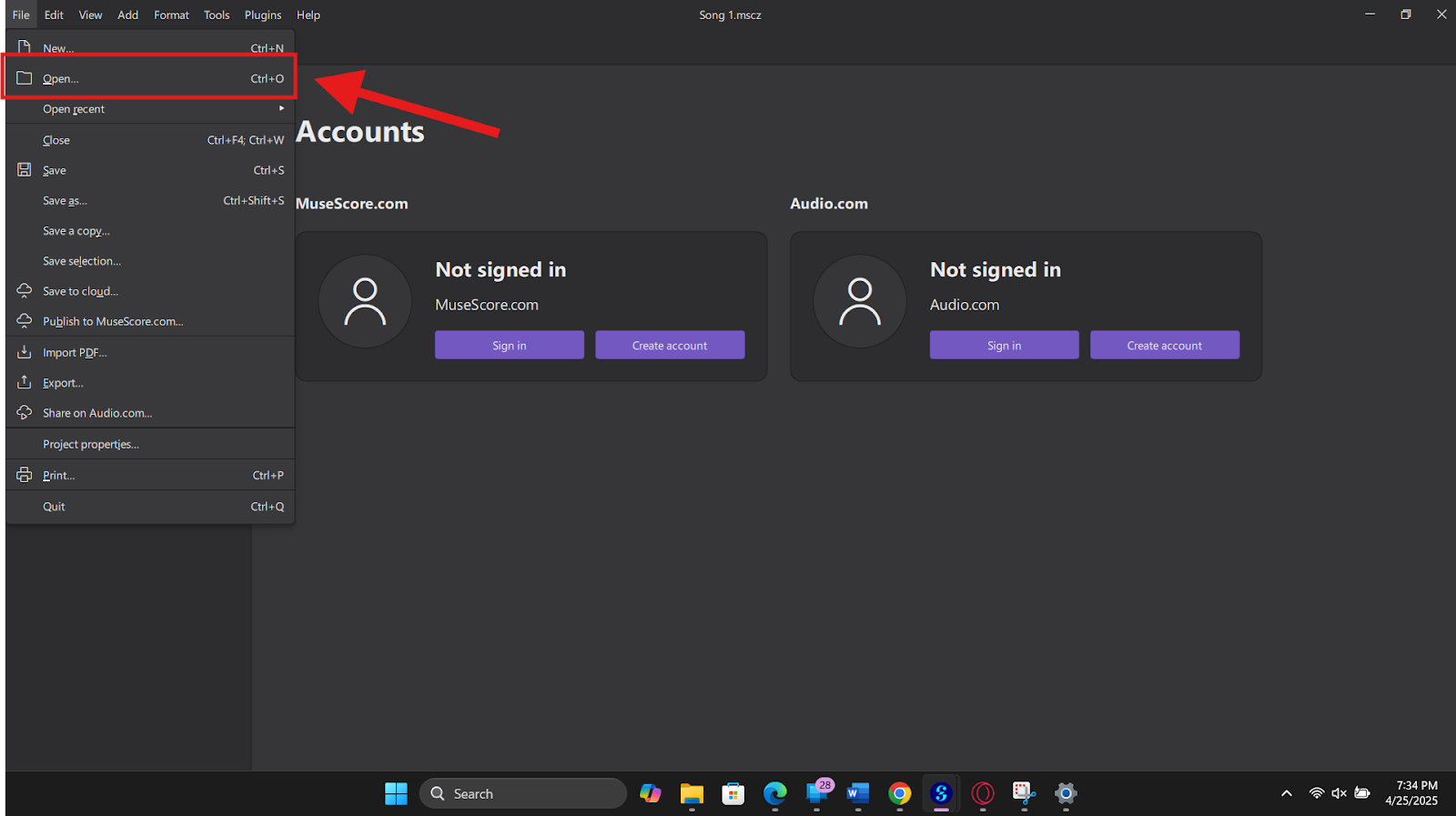Viewport: 1456px width, 816px height.
Task: Switch to MuseScore Studio taskbar icon
Action: pyautogui.click(x=941, y=793)
